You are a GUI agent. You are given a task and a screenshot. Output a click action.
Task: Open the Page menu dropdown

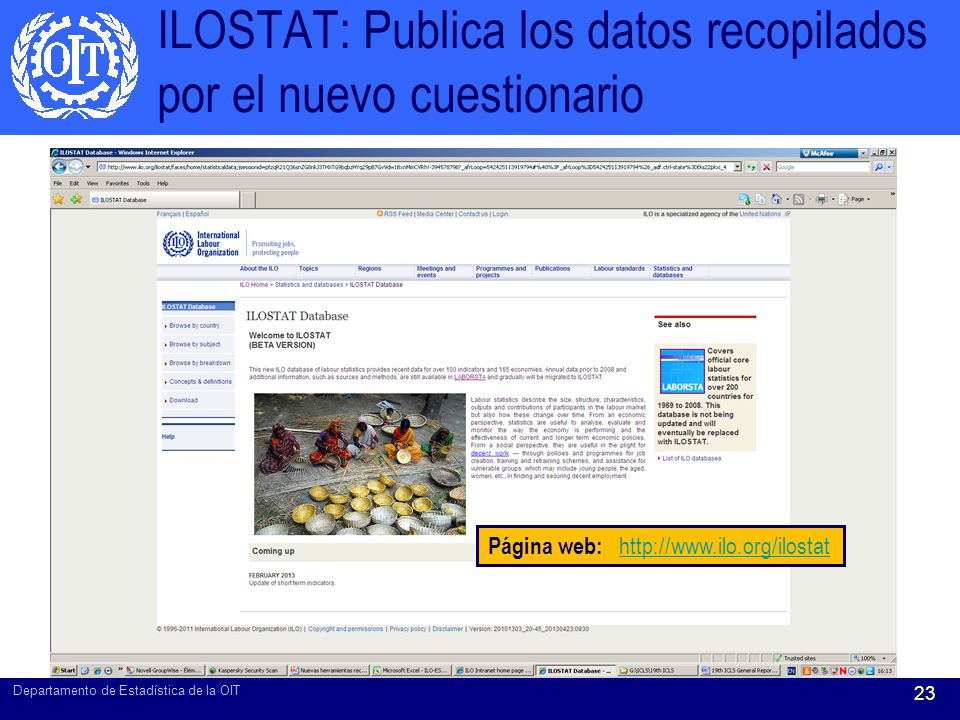tap(860, 199)
